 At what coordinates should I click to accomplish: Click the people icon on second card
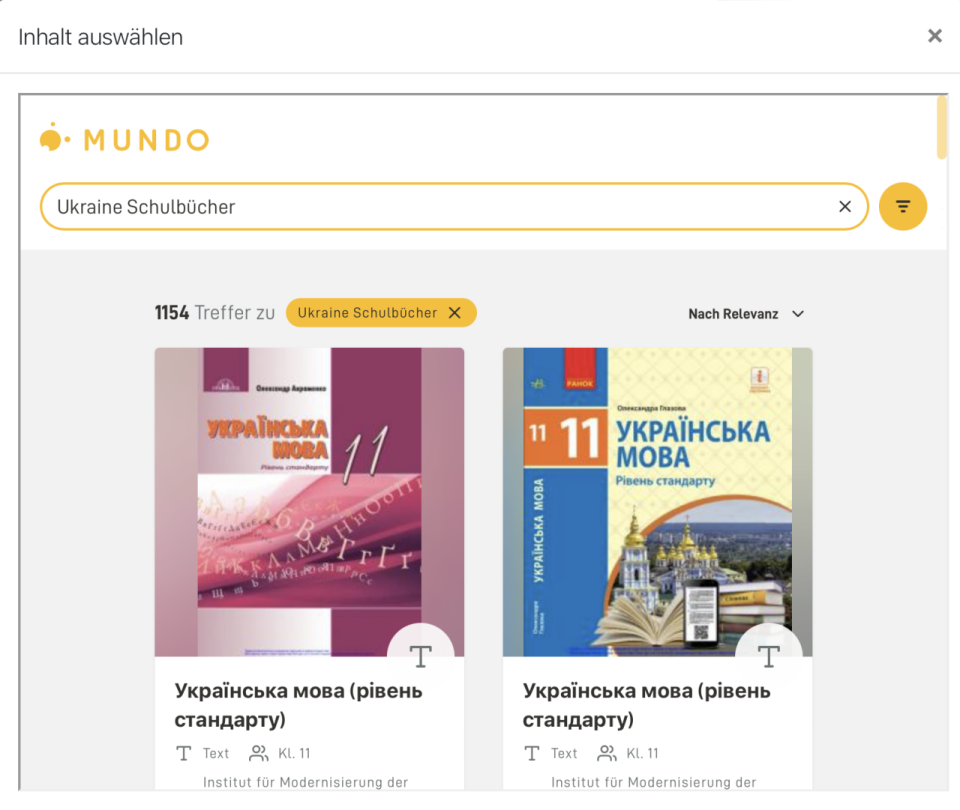pos(607,753)
